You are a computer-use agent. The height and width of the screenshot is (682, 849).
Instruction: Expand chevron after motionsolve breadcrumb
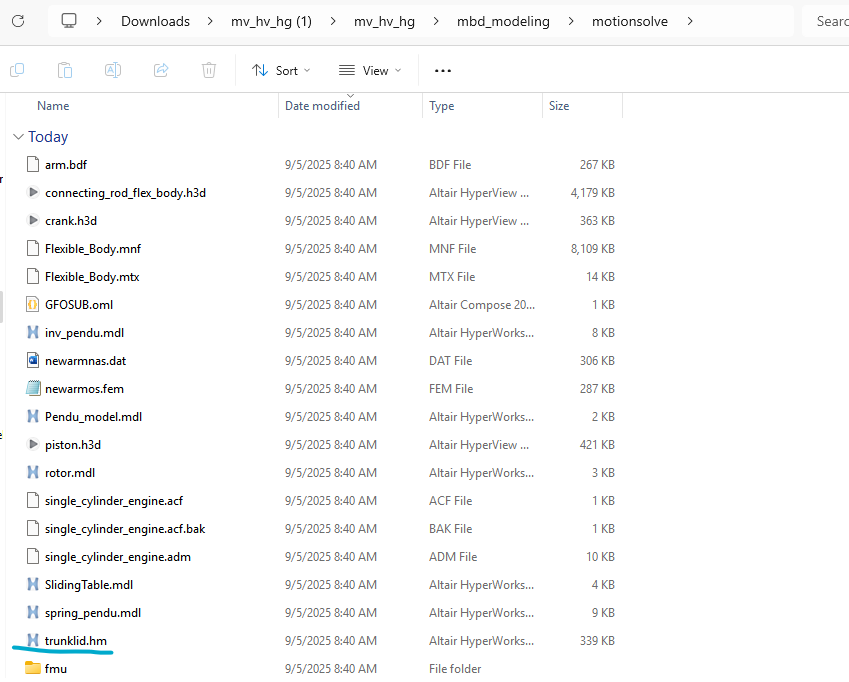[x=689, y=21]
